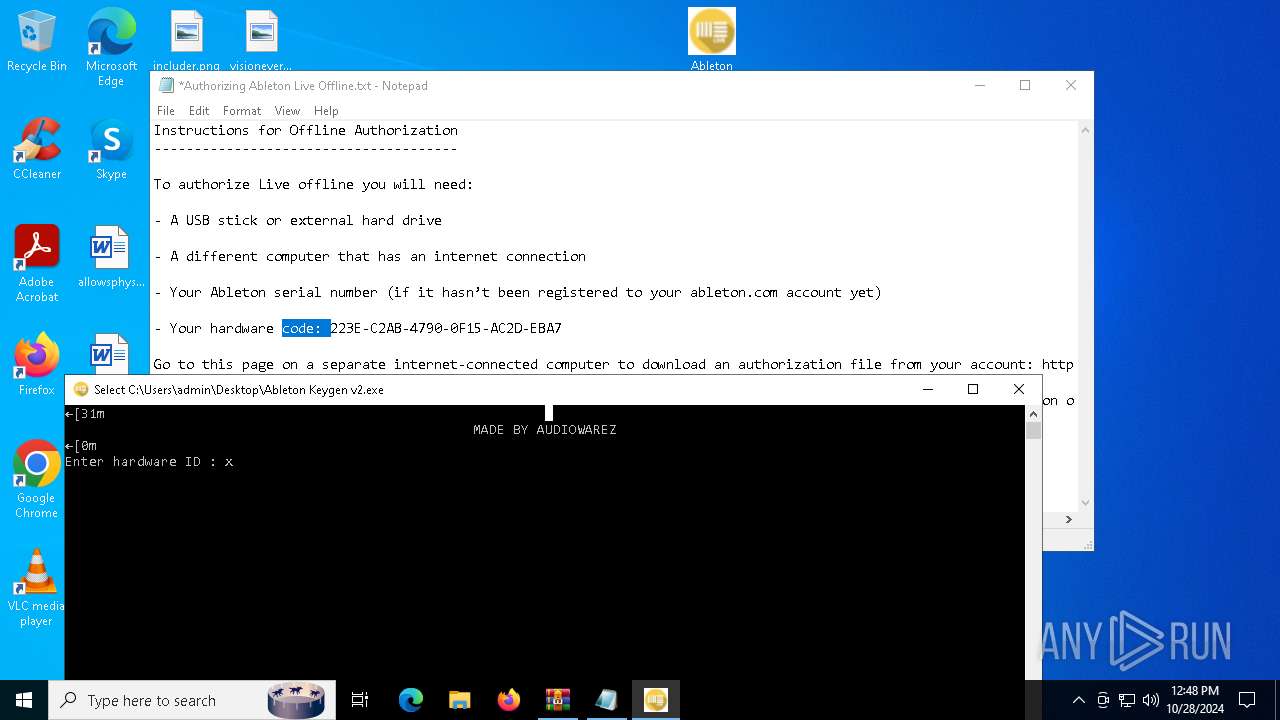Viewport: 1280px width, 720px height.
Task: Minimize the Keygen console window
Action: [x=927, y=390]
